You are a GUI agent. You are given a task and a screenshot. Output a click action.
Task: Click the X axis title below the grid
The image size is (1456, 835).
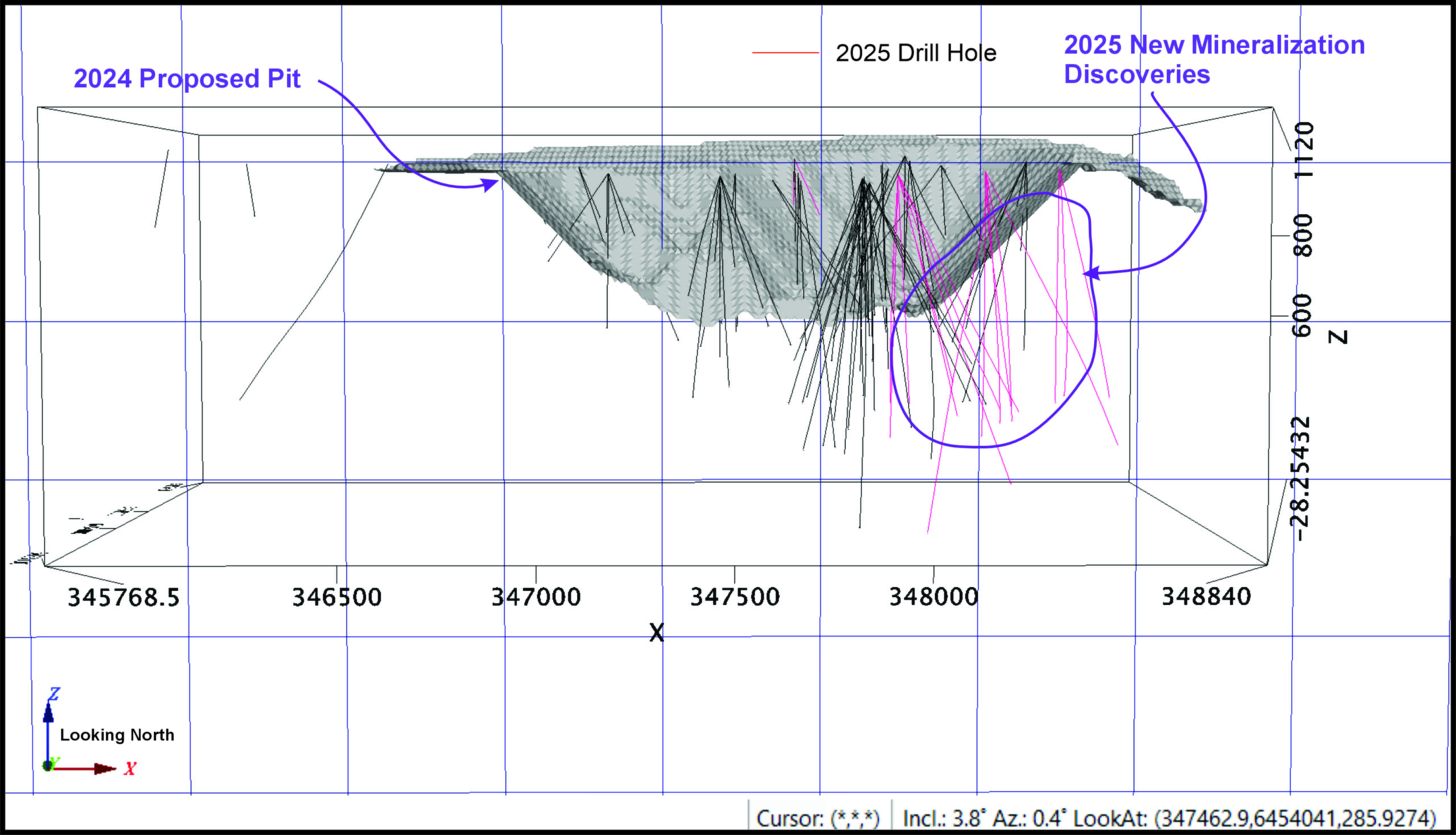tap(656, 633)
